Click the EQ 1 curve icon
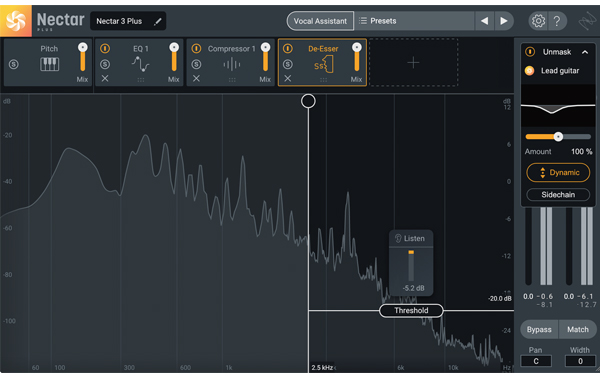Viewport: 600px width, 380px height. [140, 64]
